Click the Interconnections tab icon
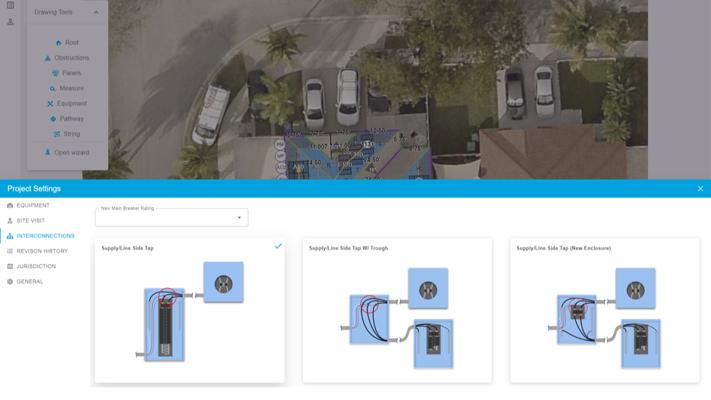 (x=10, y=236)
